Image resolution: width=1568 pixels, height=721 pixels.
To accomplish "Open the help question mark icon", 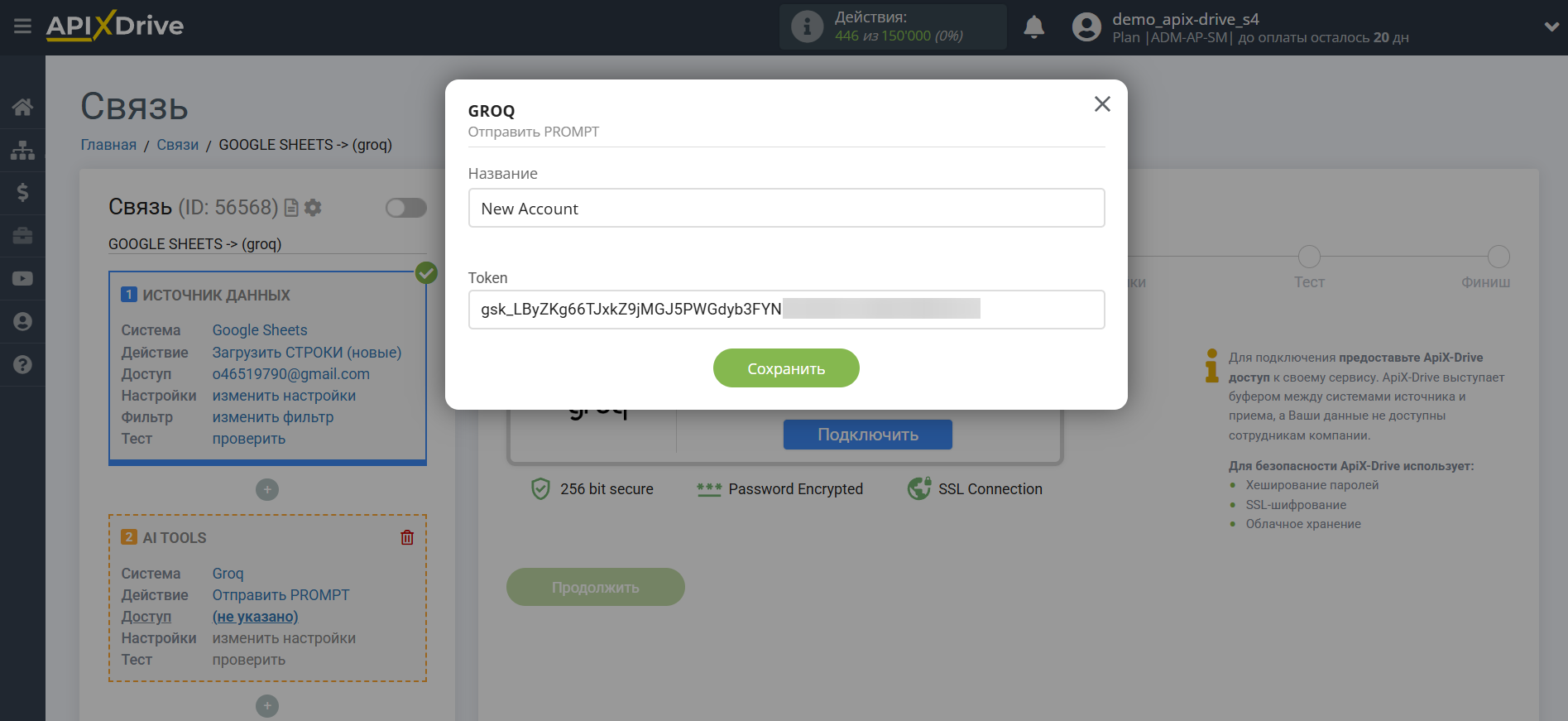I will (22, 364).
